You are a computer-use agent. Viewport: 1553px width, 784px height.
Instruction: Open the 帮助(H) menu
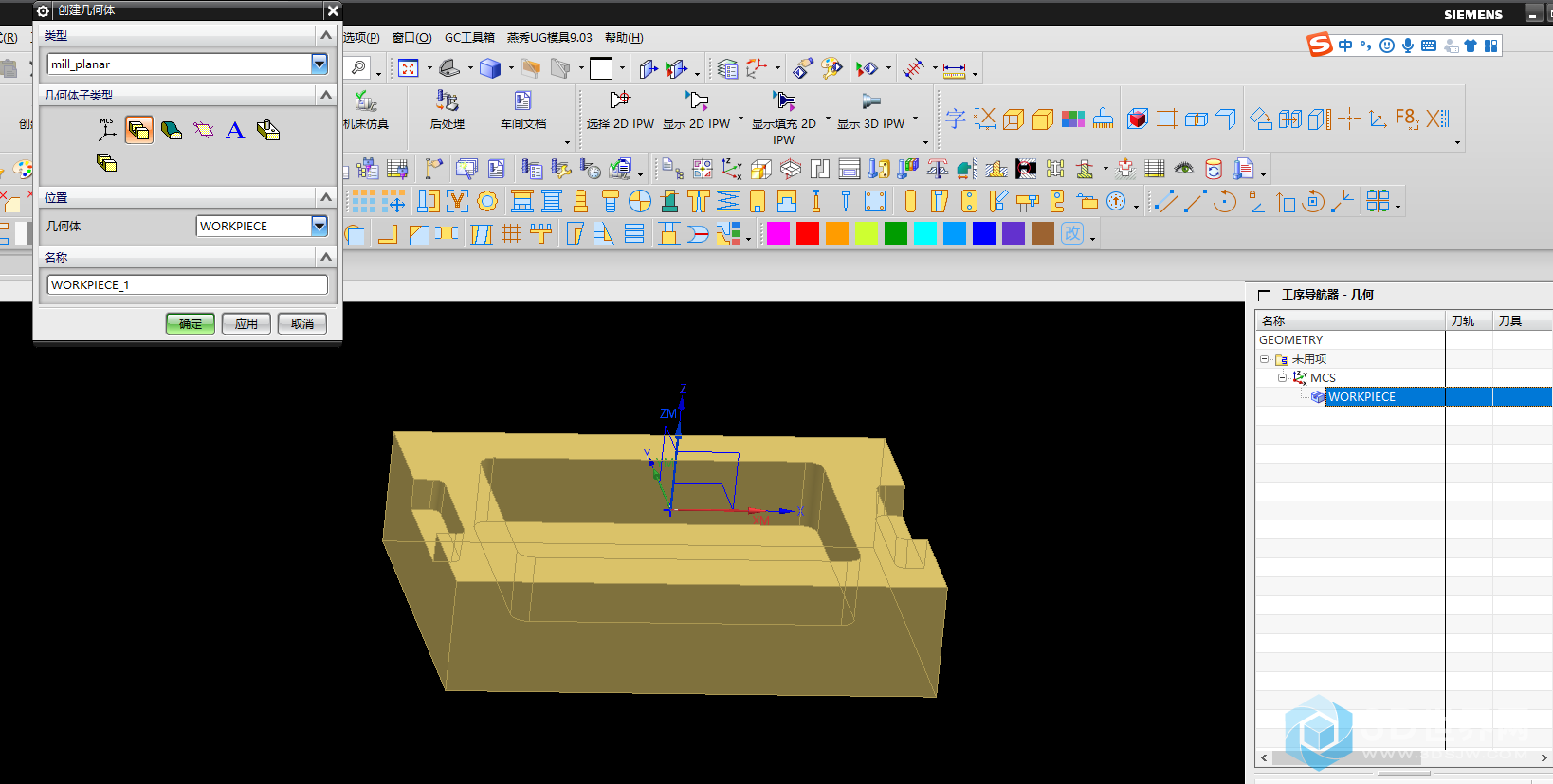624,38
